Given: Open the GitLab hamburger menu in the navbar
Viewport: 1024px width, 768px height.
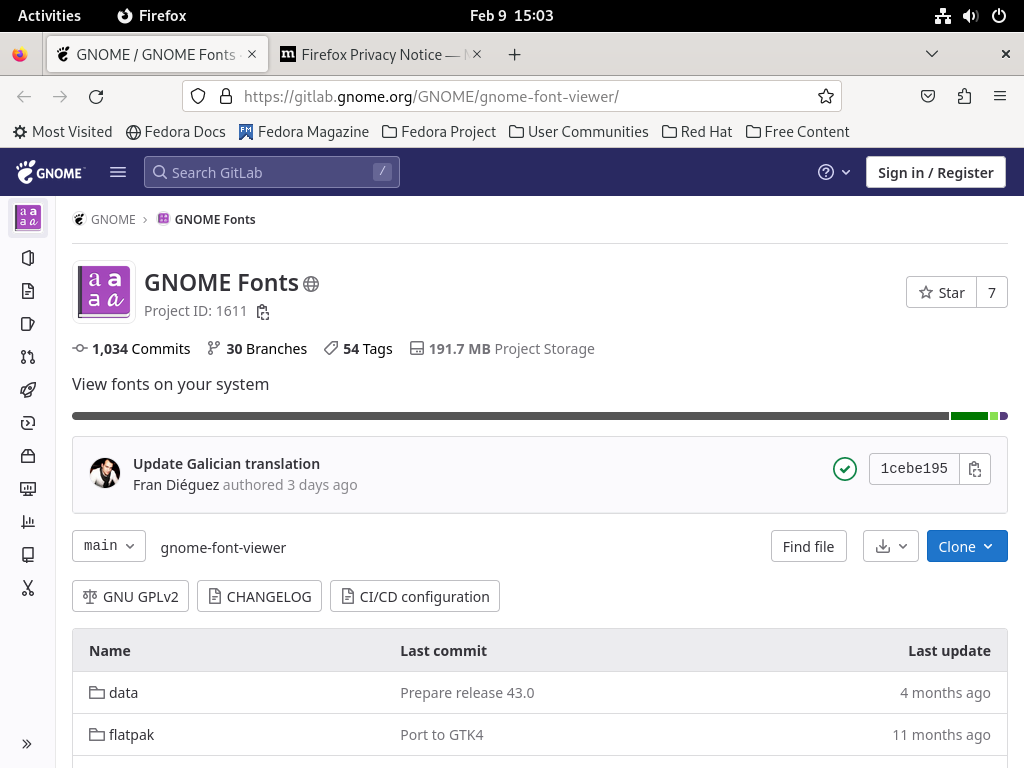Looking at the screenshot, I should coord(118,172).
